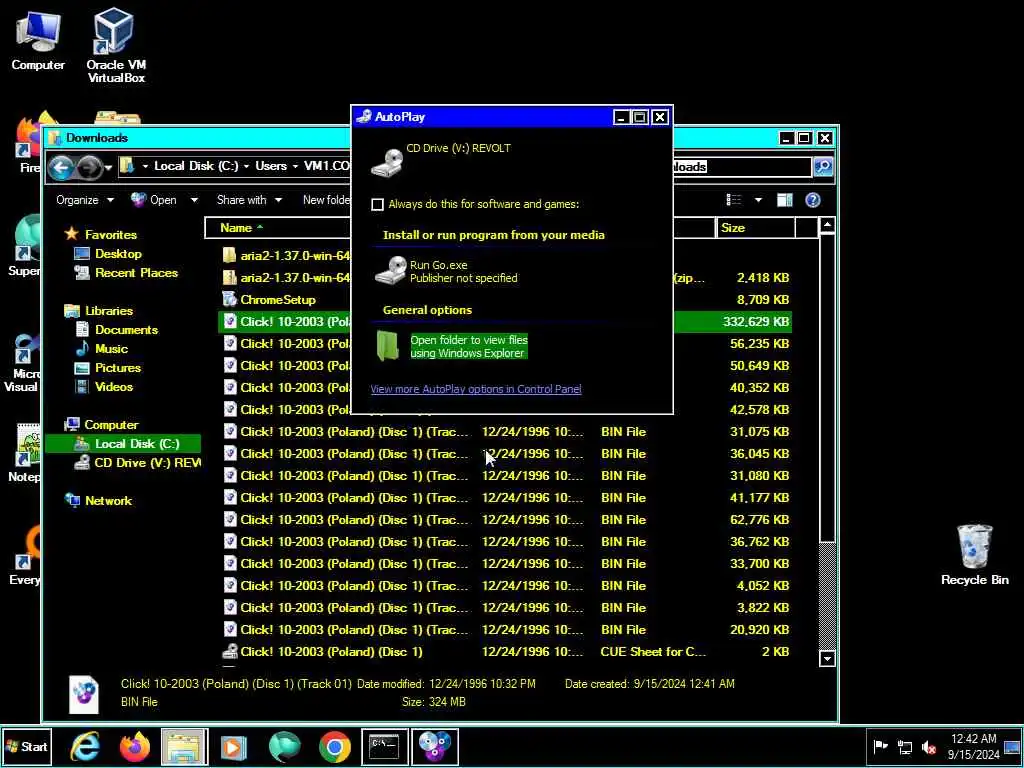
Task: Click the network tray icon
Action: coord(904,746)
